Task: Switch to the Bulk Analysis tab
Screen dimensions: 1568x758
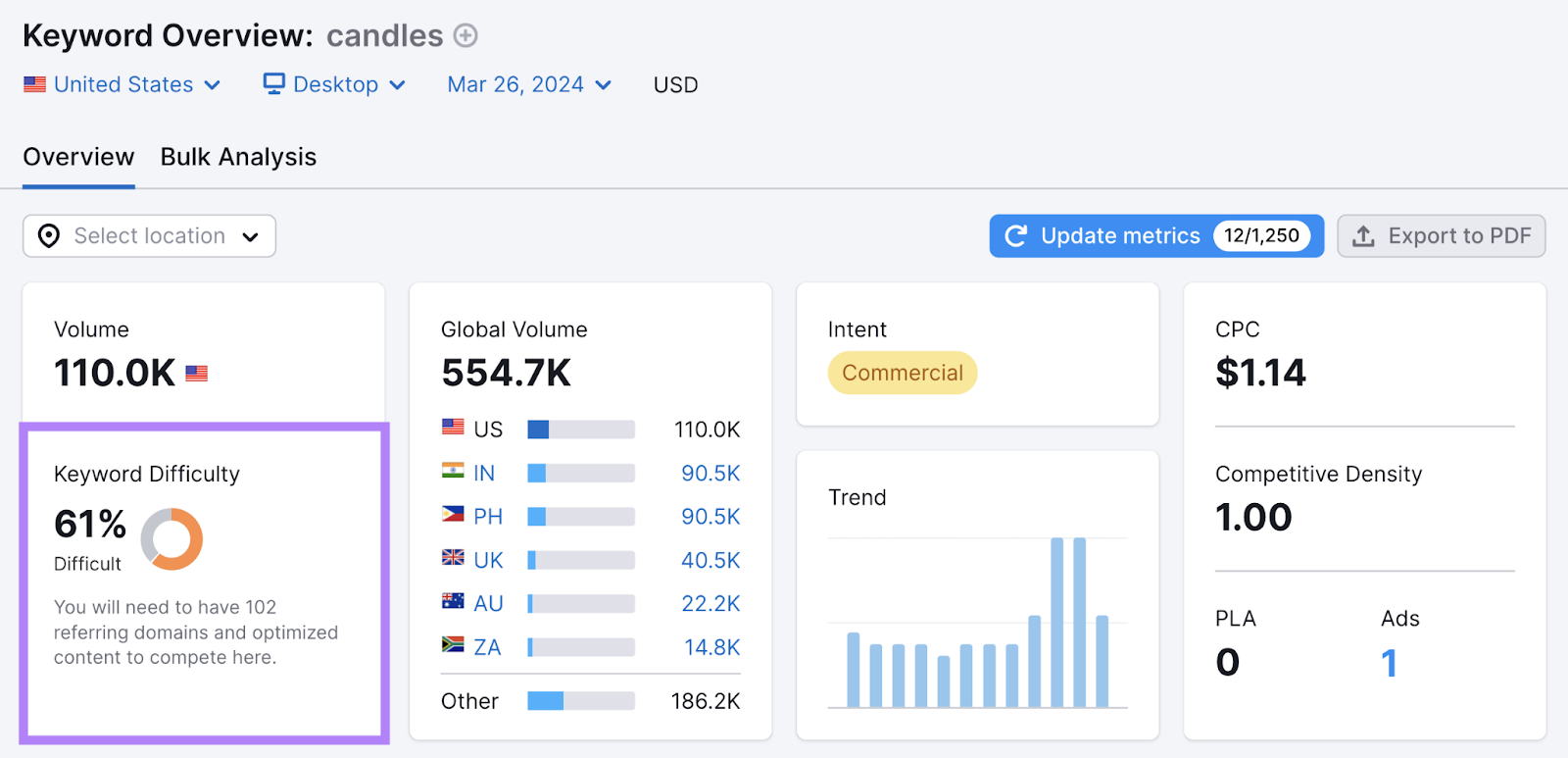Action: coord(238,157)
